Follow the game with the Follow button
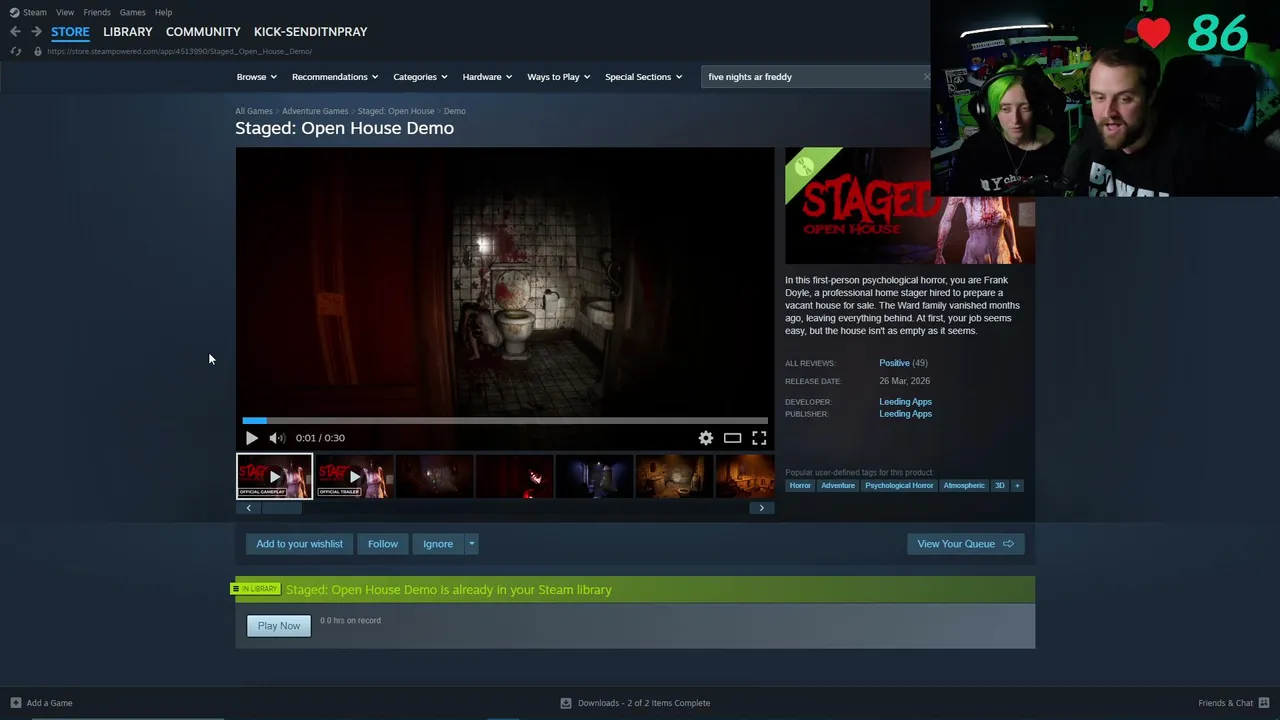The image size is (1280, 720). pyautogui.click(x=383, y=544)
